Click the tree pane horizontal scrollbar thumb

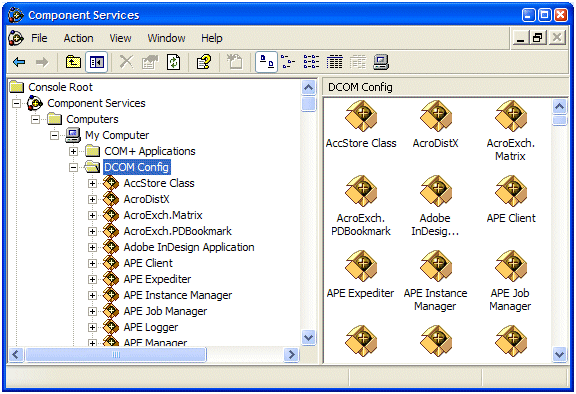point(116,355)
